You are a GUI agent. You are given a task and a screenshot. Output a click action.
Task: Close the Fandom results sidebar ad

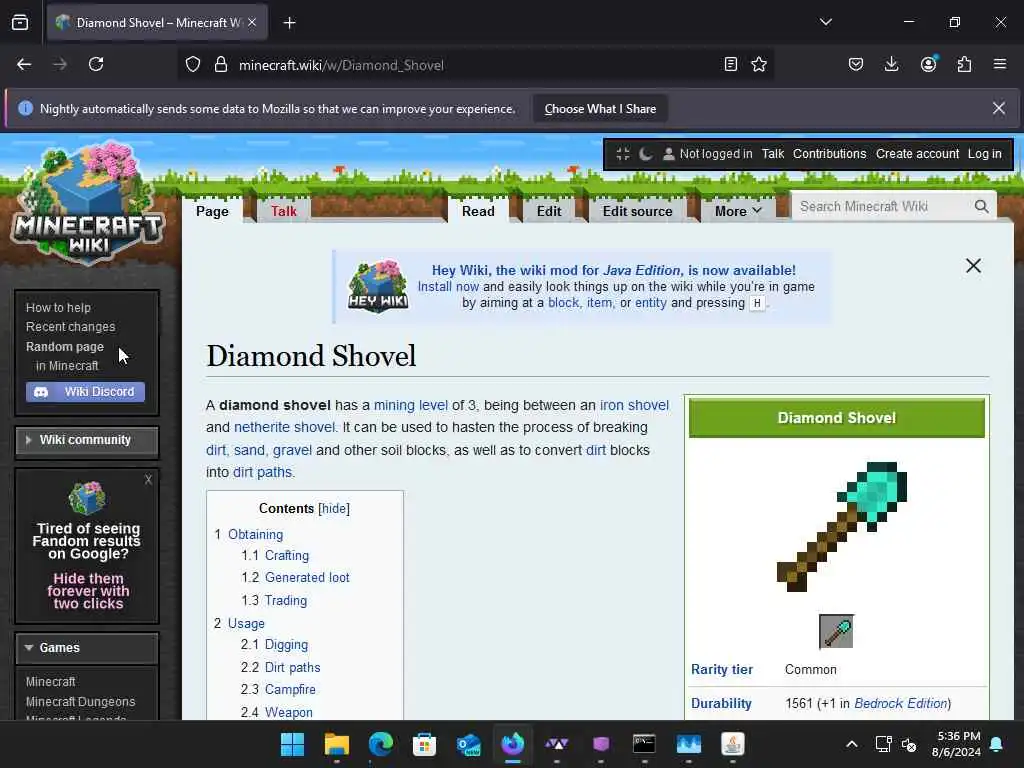tap(148, 479)
